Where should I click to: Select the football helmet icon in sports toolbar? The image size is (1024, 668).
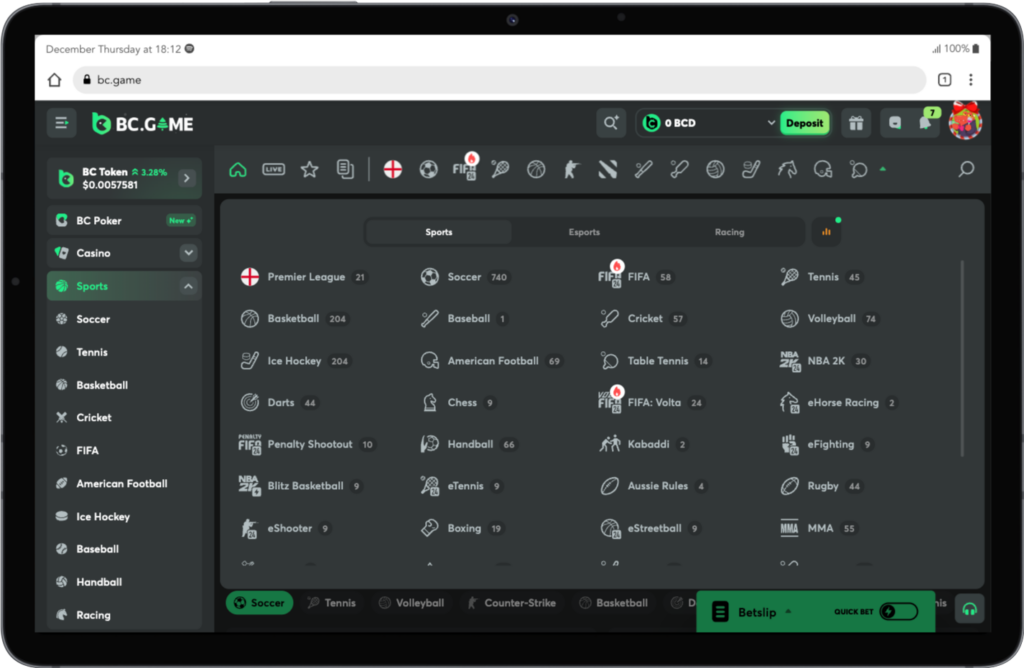823,170
